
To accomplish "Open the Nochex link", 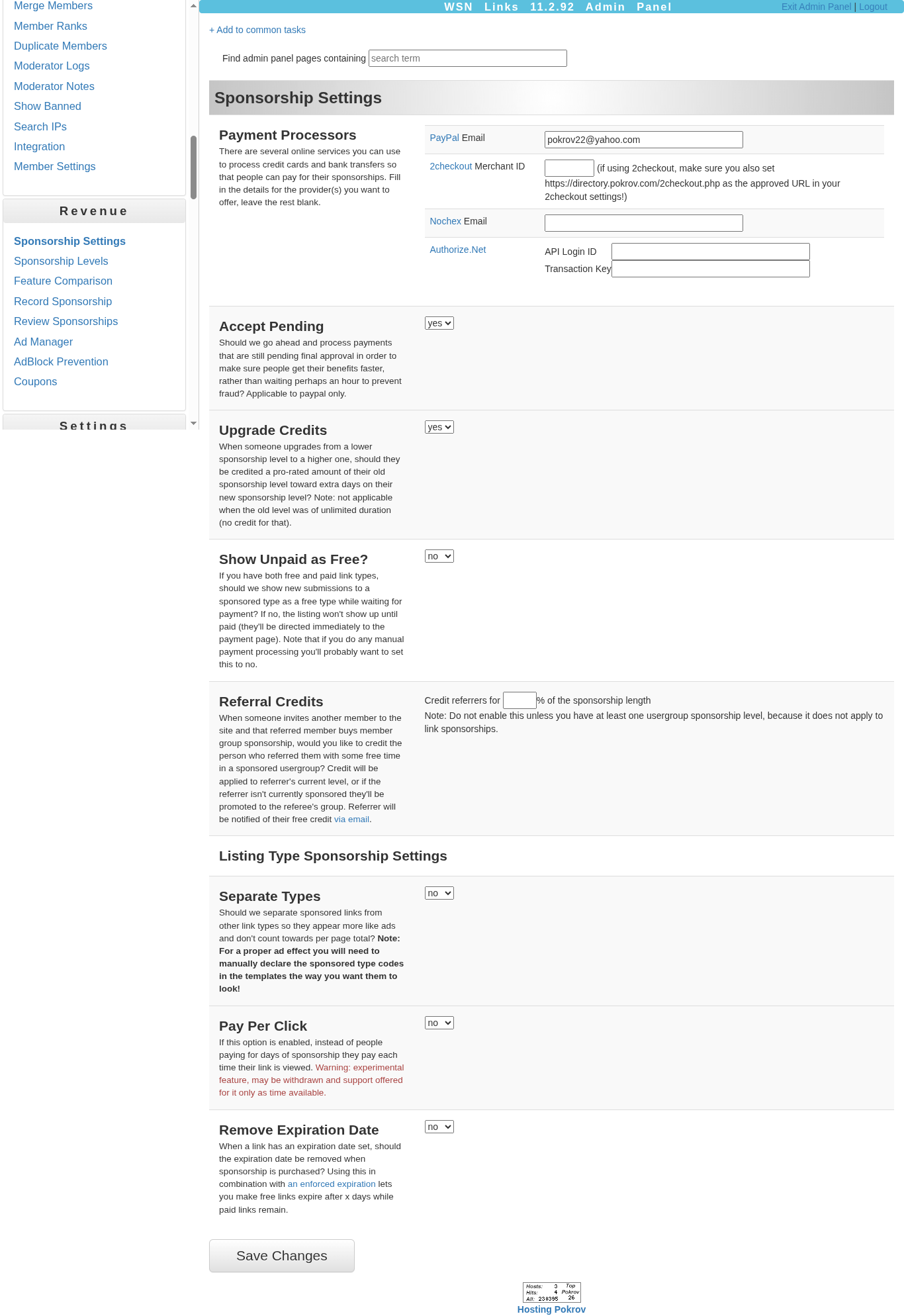I will point(445,221).
